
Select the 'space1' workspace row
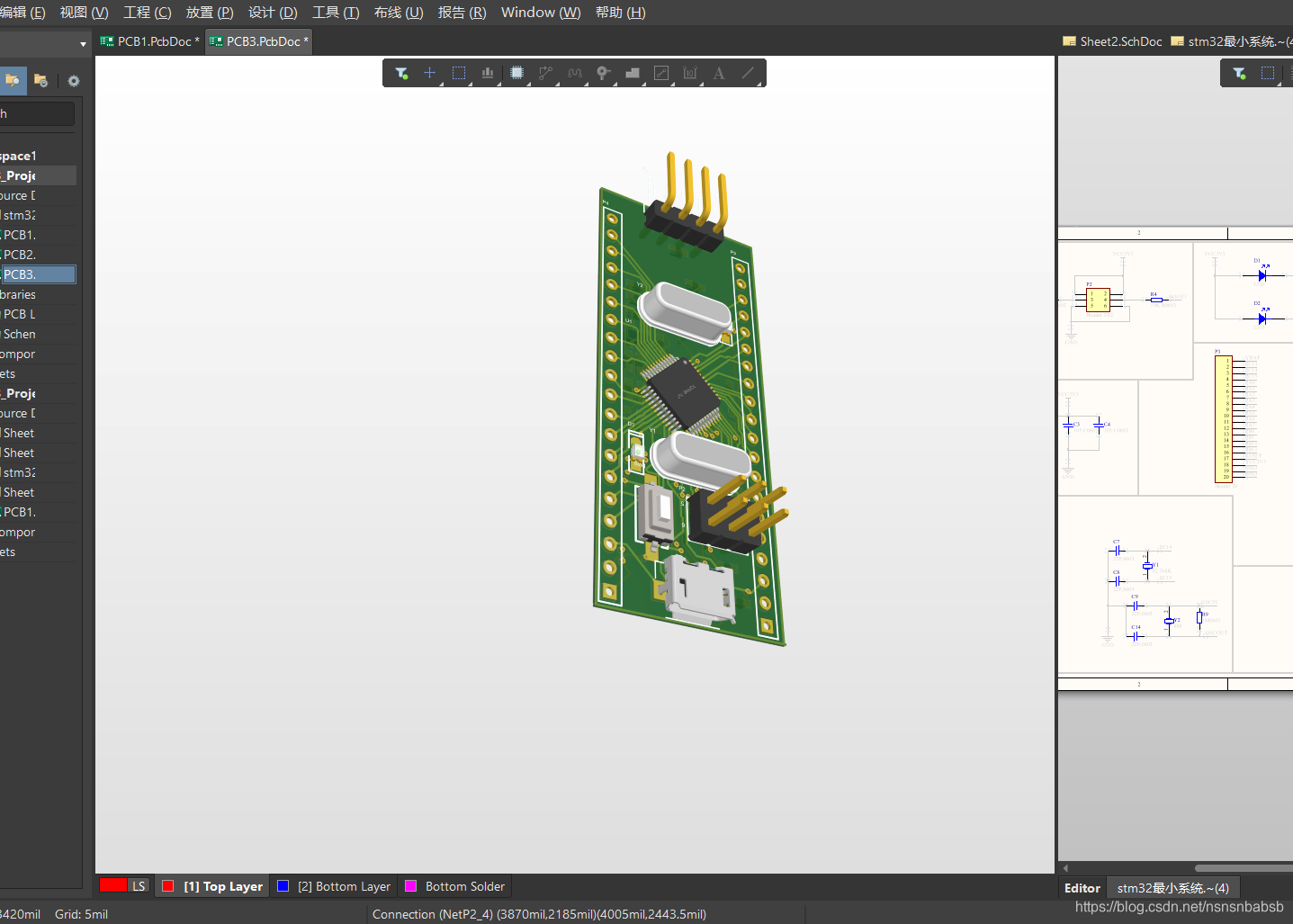[38, 156]
